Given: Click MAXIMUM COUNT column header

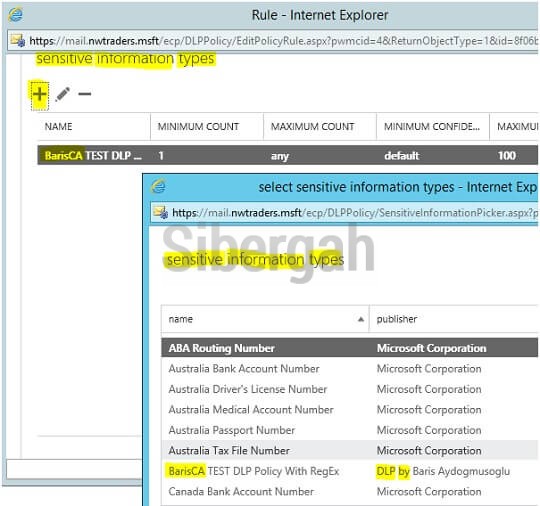Looking at the screenshot, I should point(320,126).
